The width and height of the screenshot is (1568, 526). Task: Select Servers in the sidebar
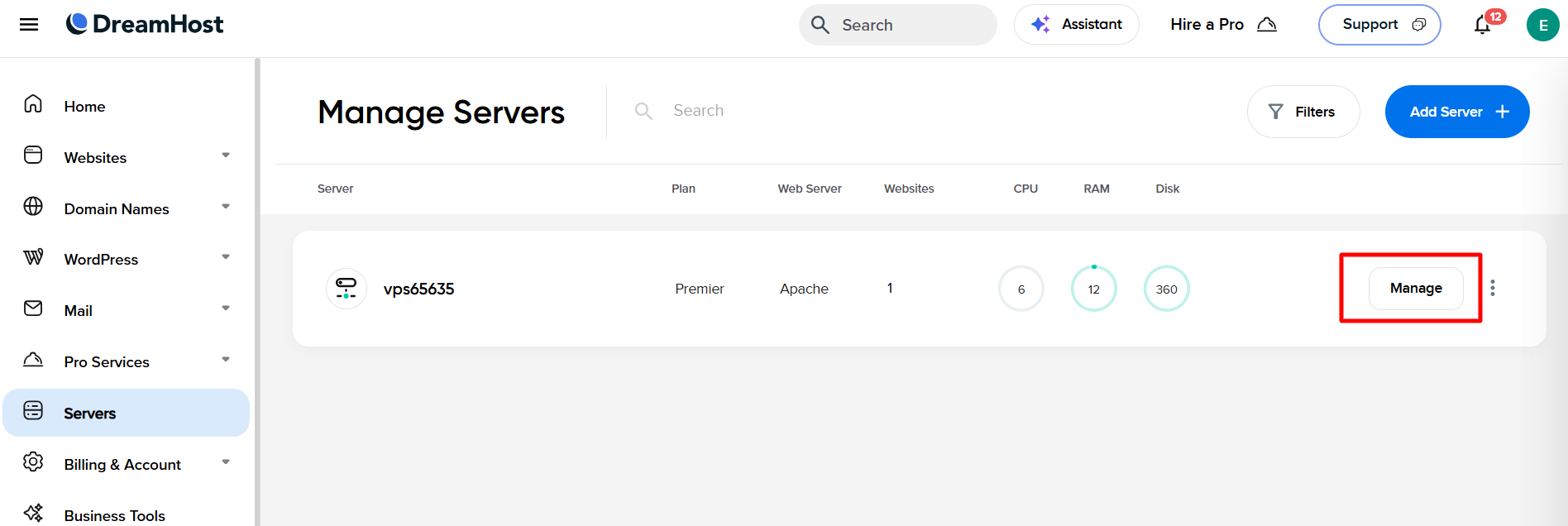(x=127, y=413)
